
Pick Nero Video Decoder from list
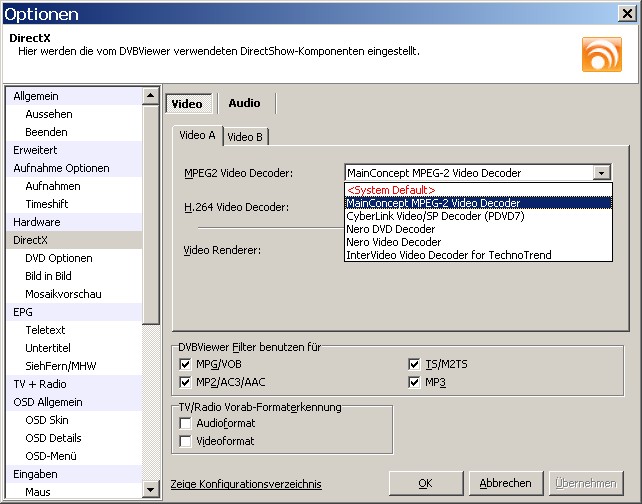coord(478,242)
